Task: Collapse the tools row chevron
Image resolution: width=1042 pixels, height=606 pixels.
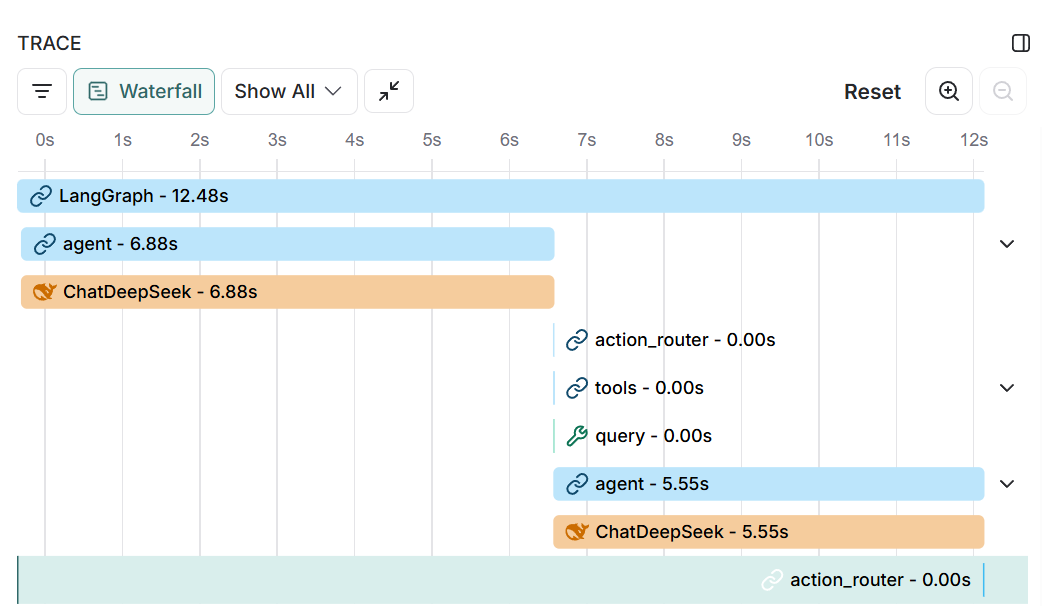Action: [1007, 388]
